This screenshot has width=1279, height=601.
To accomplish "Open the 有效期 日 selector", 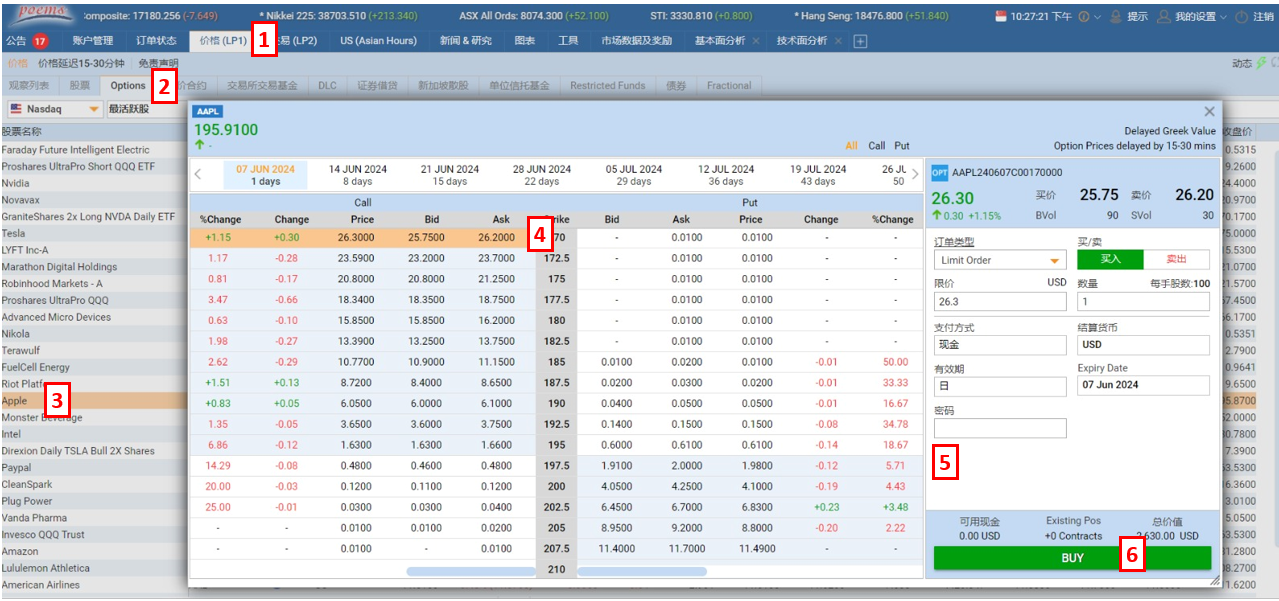I will pyautogui.click(x=1000, y=385).
